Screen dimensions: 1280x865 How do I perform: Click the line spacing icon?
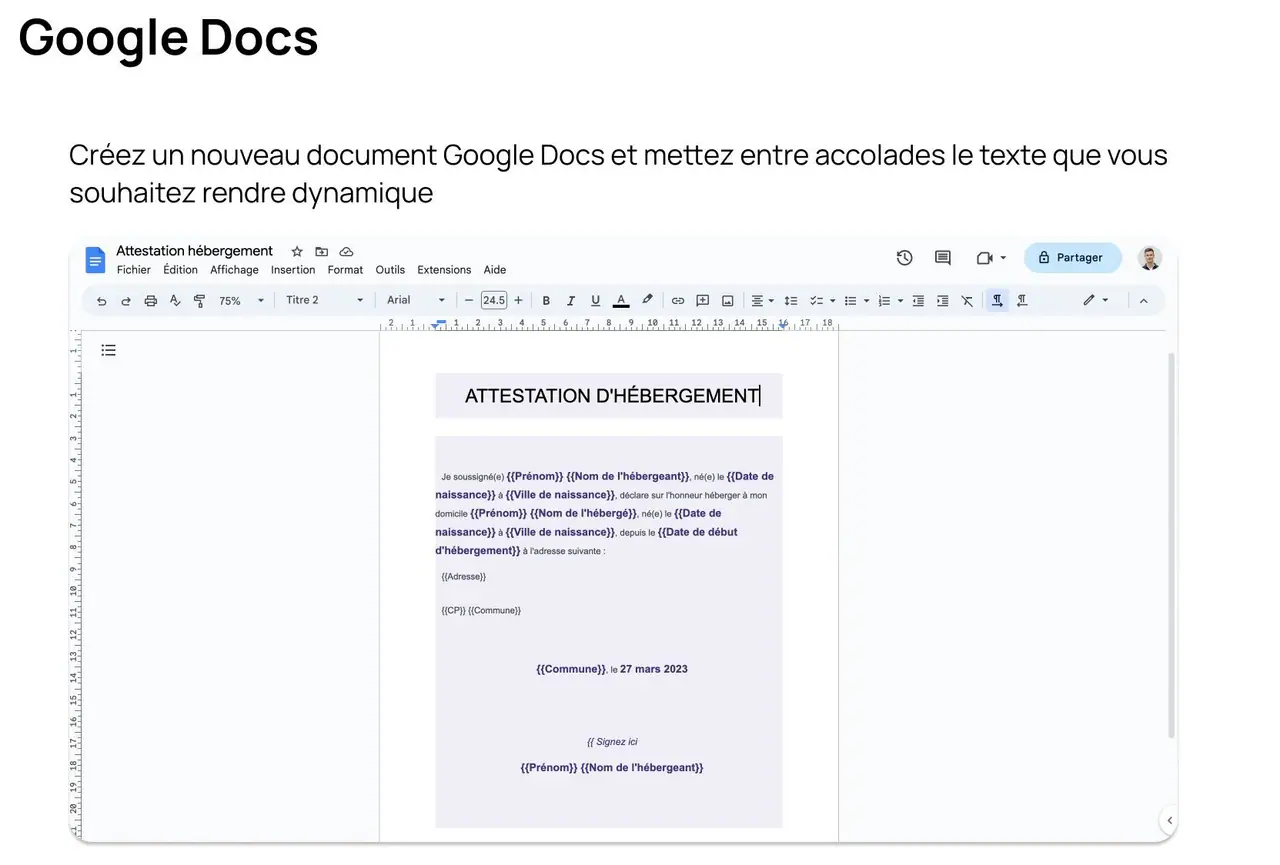(x=791, y=300)
